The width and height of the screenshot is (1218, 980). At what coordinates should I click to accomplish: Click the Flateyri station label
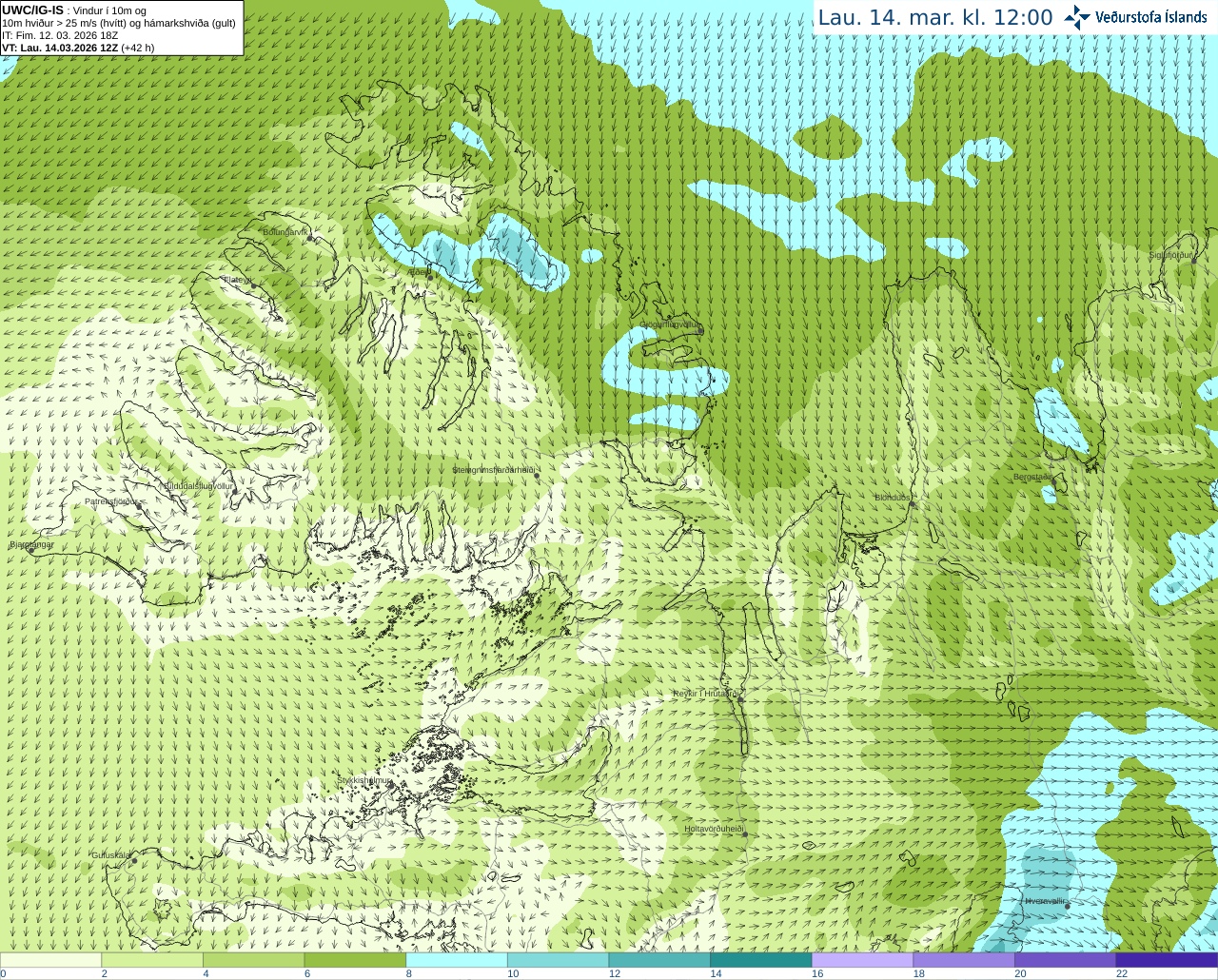(x=236, y=280)
